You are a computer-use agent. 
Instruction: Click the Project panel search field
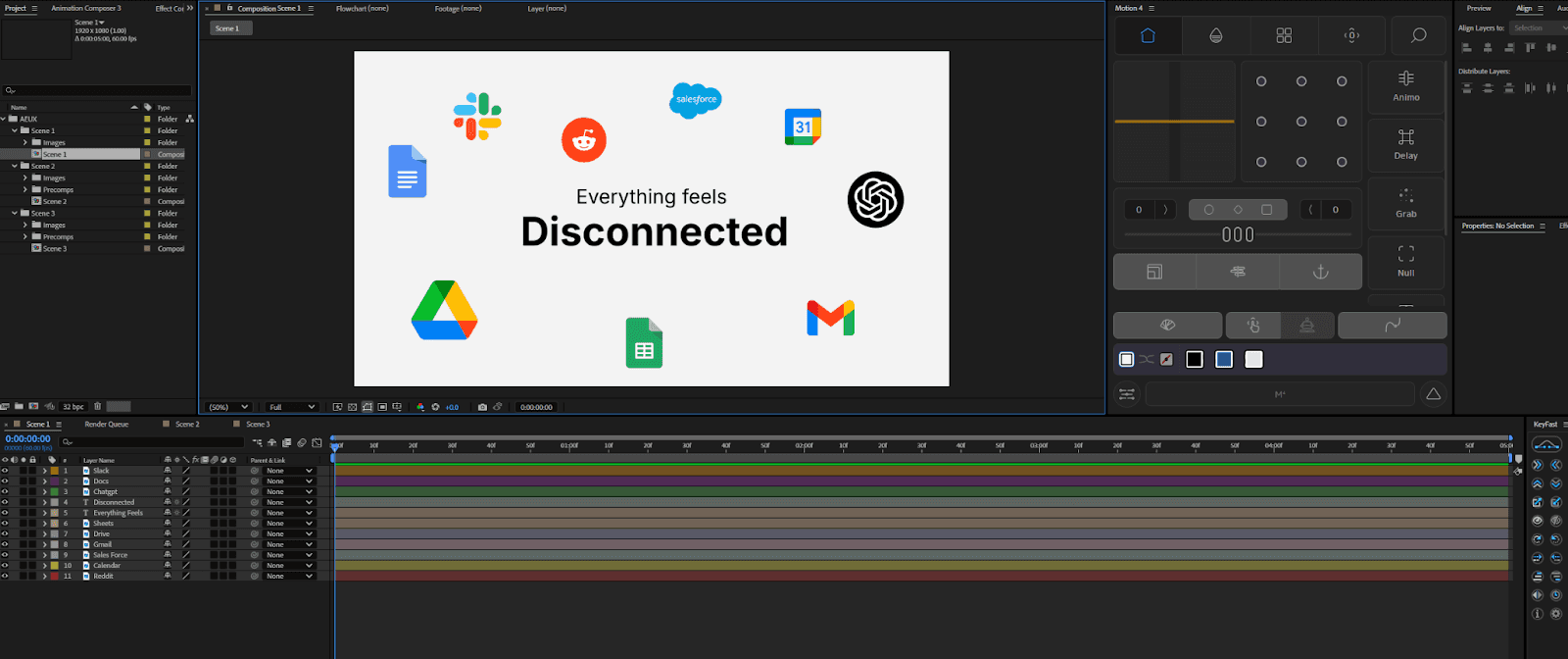tap(97, 90)
